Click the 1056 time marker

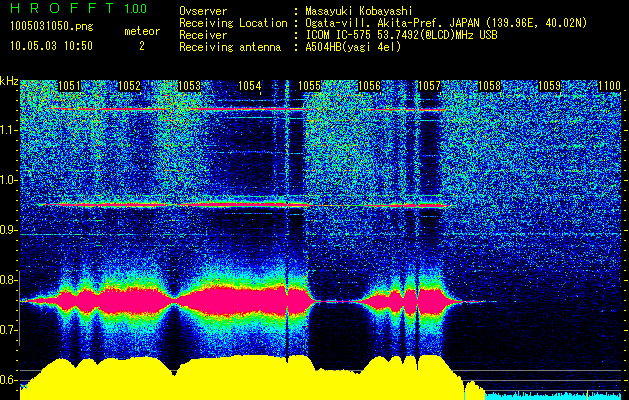tap(369, 86)
